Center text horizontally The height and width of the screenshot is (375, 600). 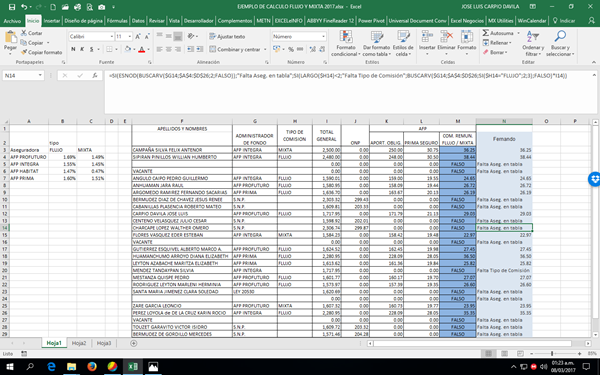(169, 49)
